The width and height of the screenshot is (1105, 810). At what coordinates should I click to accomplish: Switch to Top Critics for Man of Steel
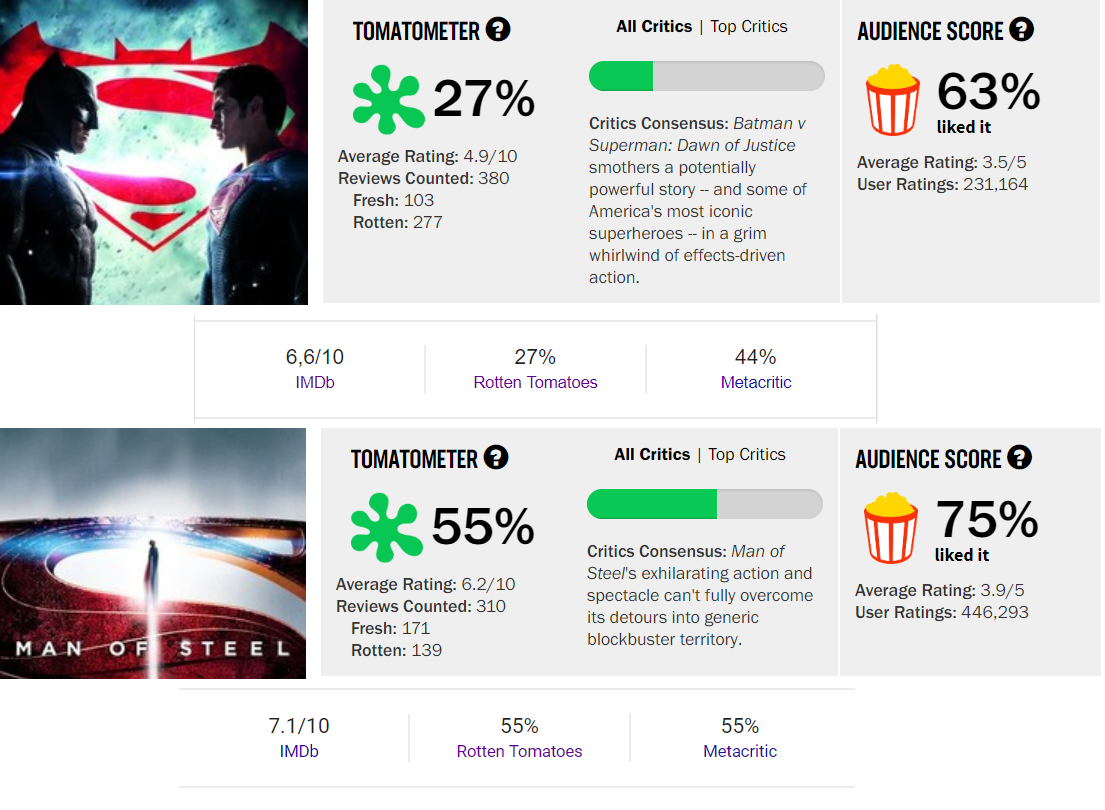746,455
